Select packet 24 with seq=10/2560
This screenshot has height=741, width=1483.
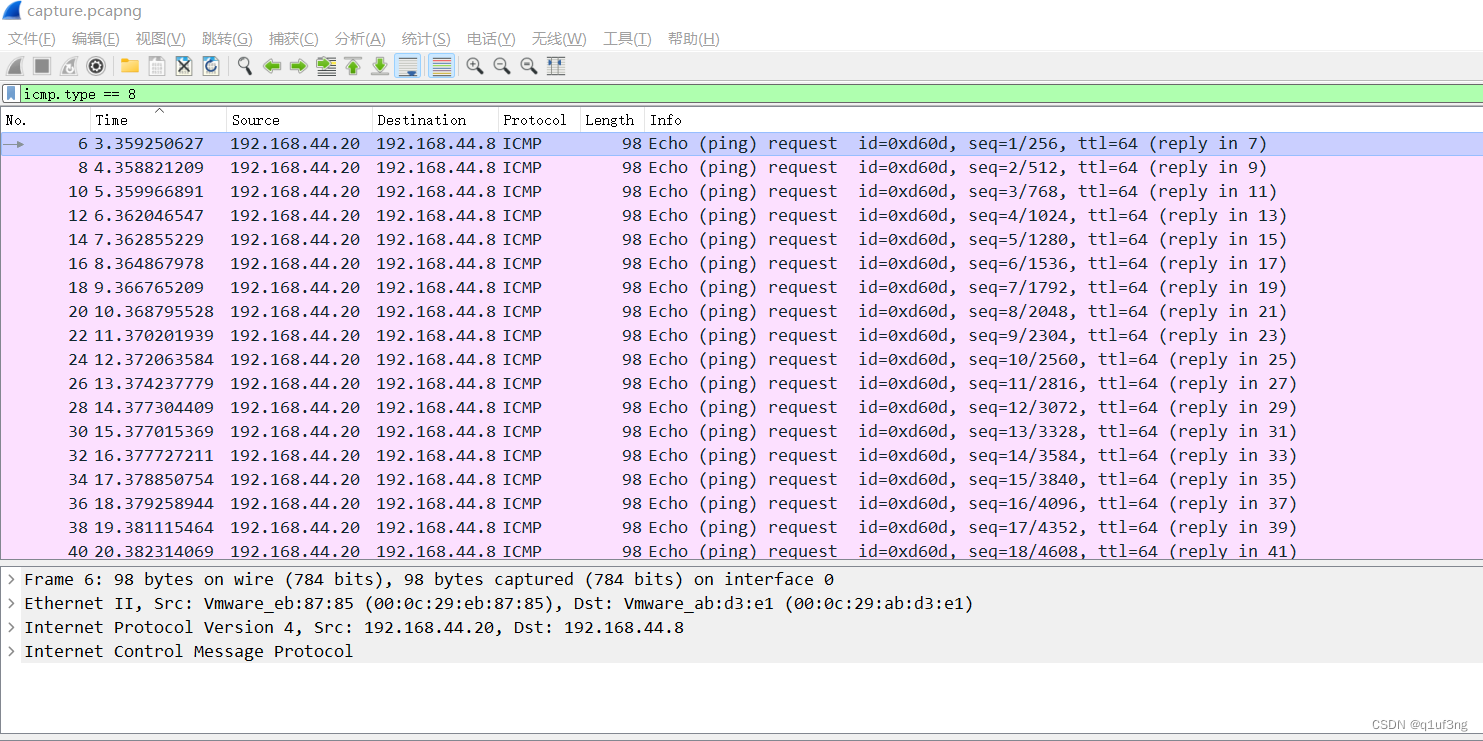741,360
